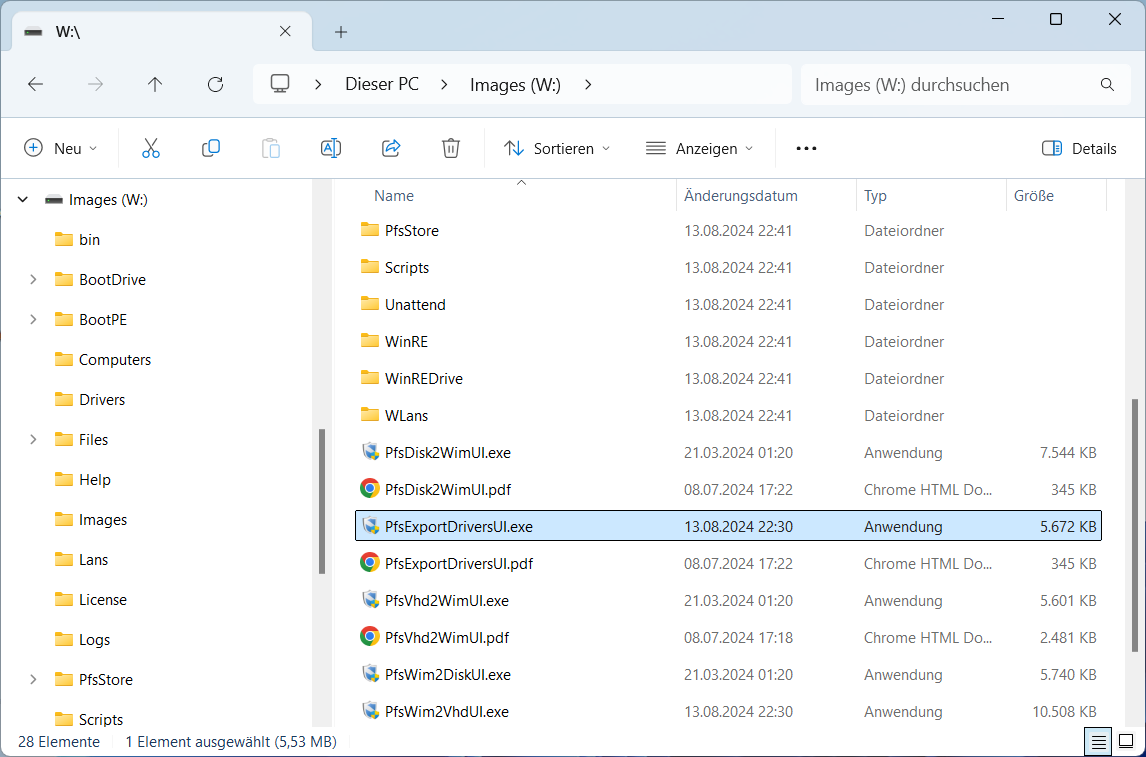Click the Copy icon in toolbar
1146x757 pixels.
coord(211,148)
